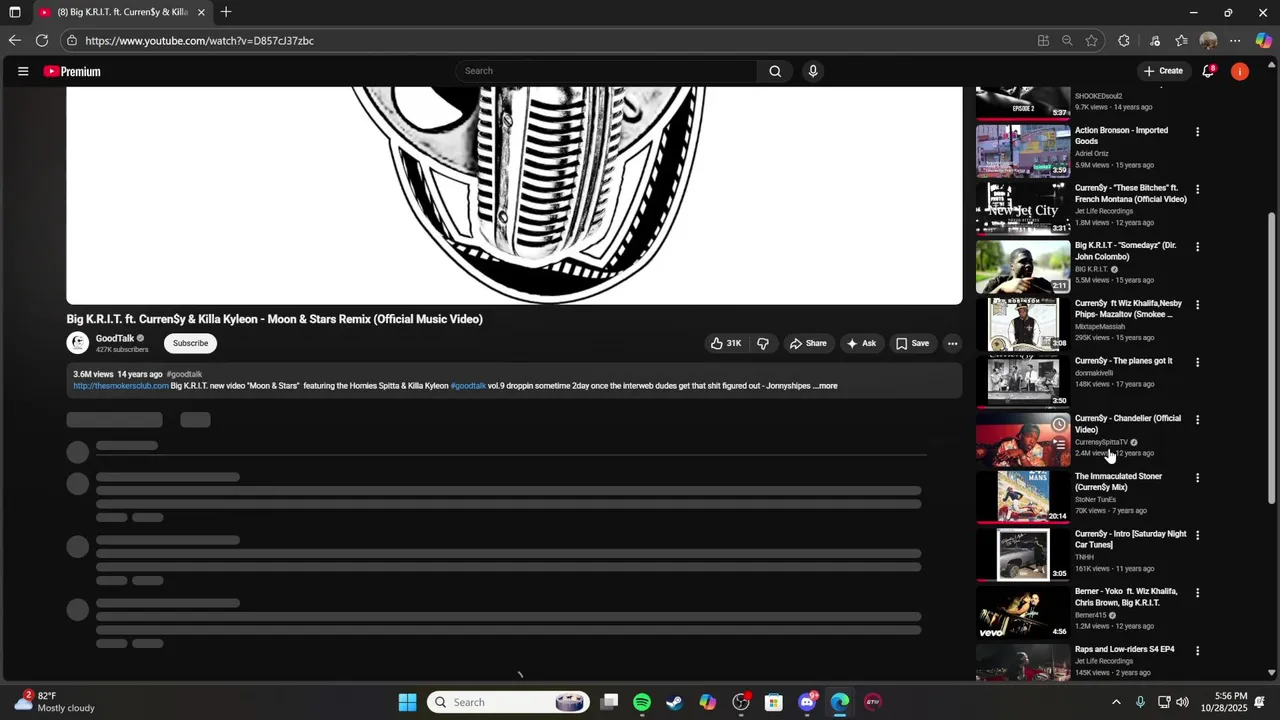1280x720 pixels.
Task: Open the favorites list icon
Action: 1182,41
